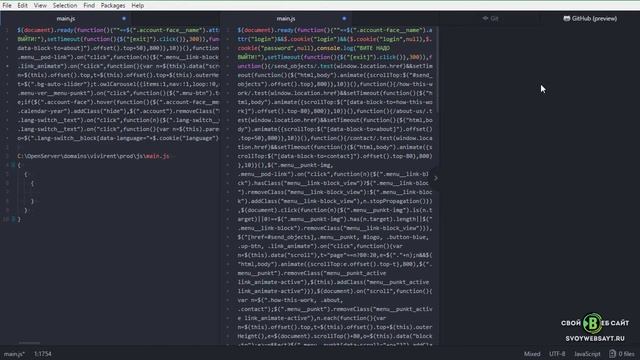
Task: Open the Find menu
Action: tap(89, 5)
